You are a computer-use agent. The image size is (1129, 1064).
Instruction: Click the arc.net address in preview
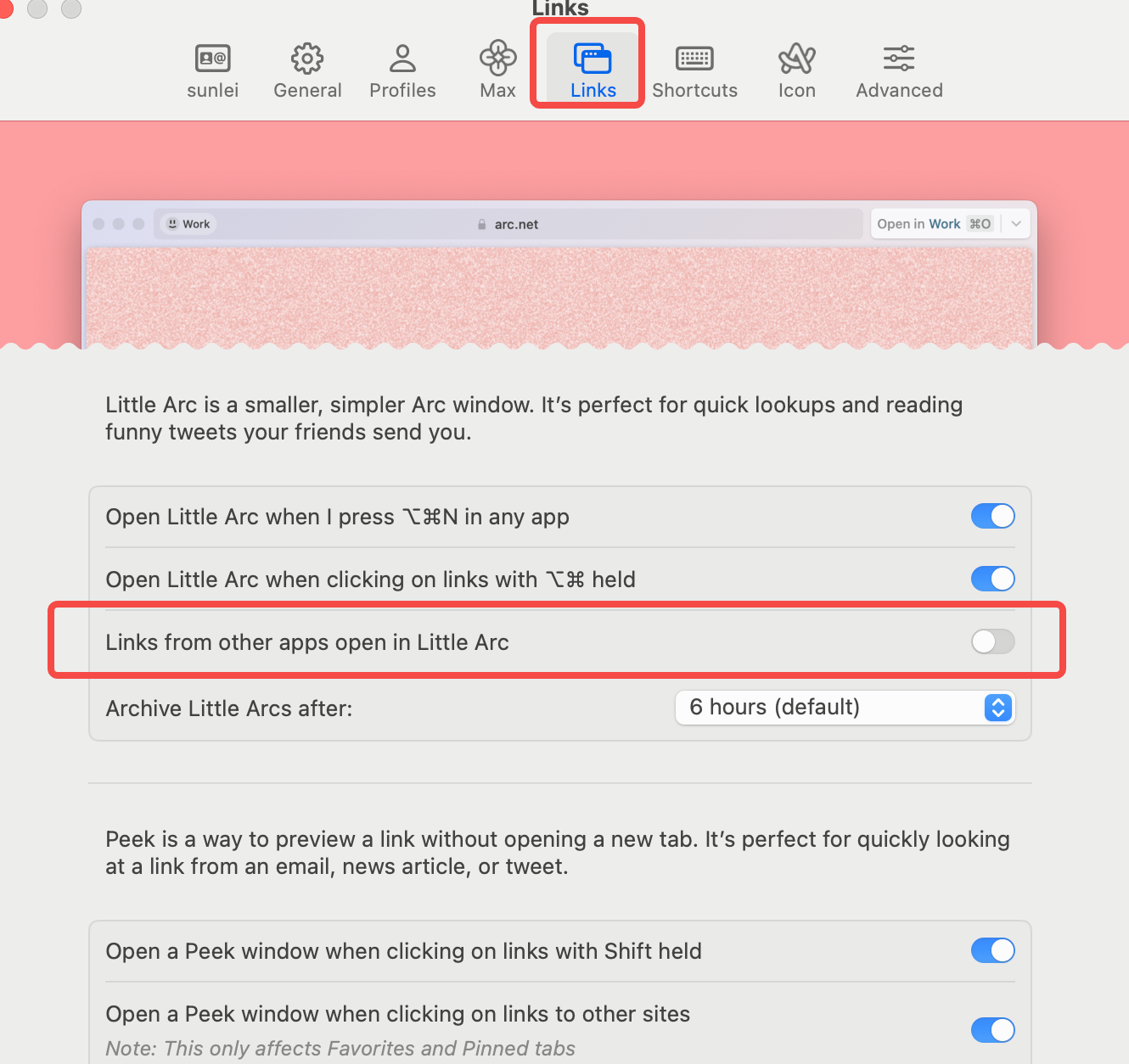[x=516, y=224]
